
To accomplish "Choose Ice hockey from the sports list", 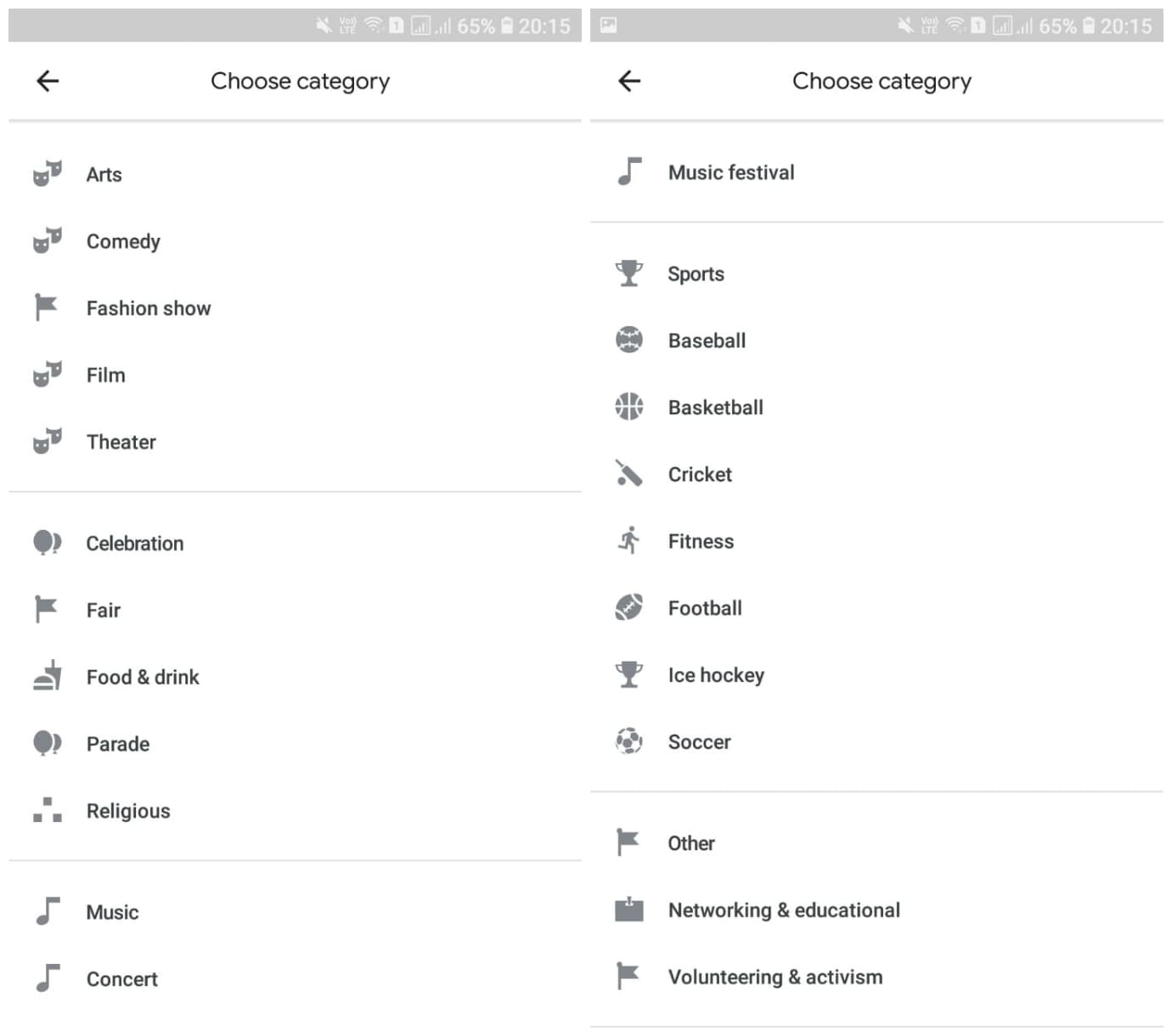I will [x=716, y=675].
